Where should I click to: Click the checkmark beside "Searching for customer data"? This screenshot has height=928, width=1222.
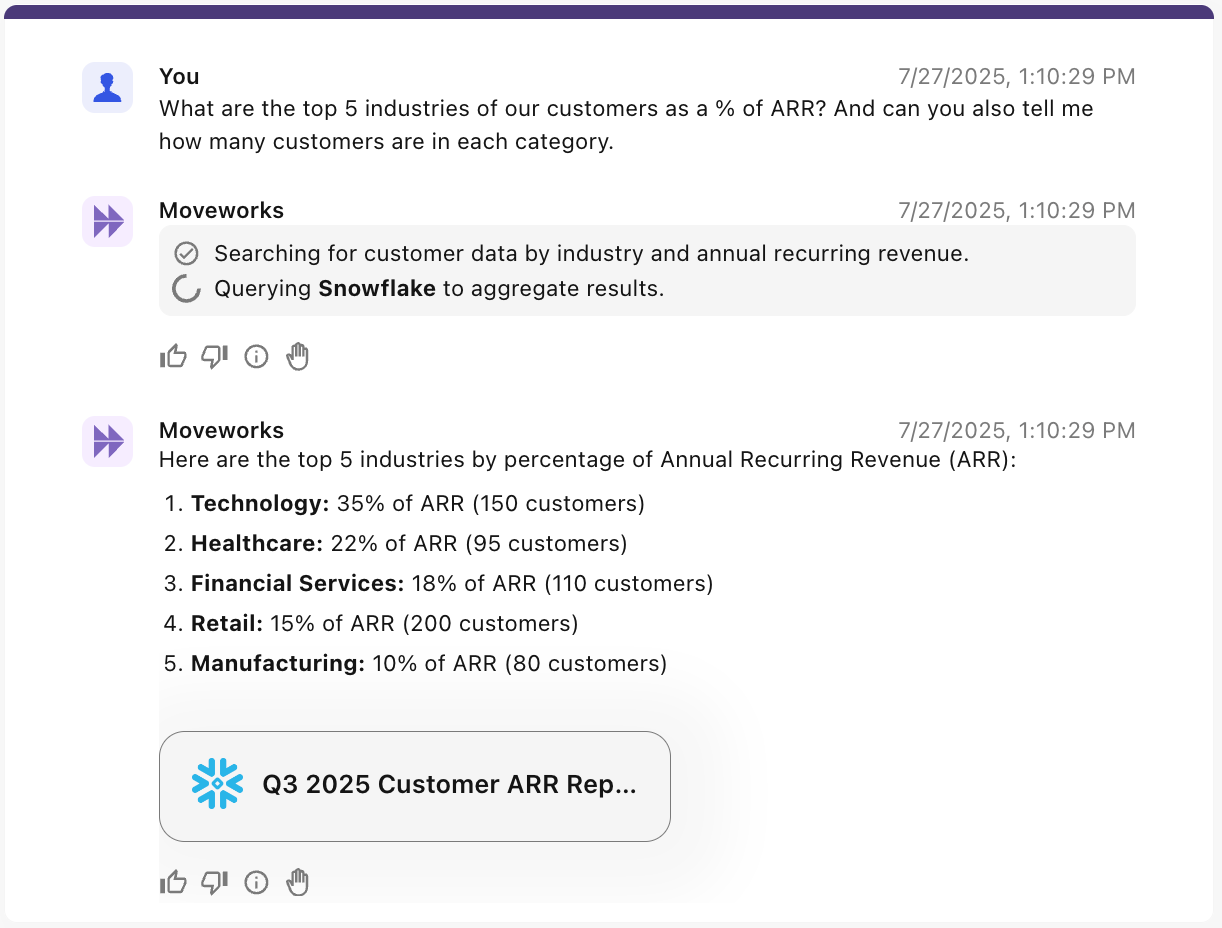186,254
